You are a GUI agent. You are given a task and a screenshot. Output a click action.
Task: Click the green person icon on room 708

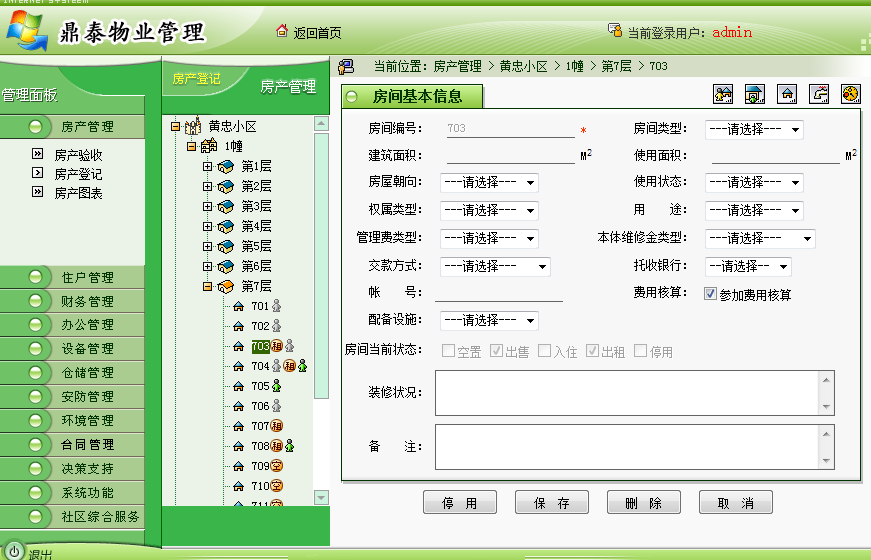coord(289,446)
